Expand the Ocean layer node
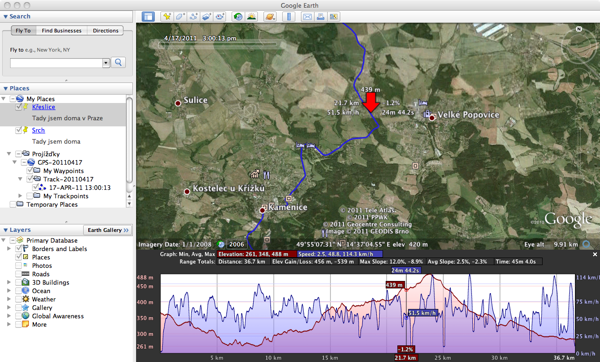Image resolution: width=600 pixels, height=362 pixels. (x=9, y=291)
